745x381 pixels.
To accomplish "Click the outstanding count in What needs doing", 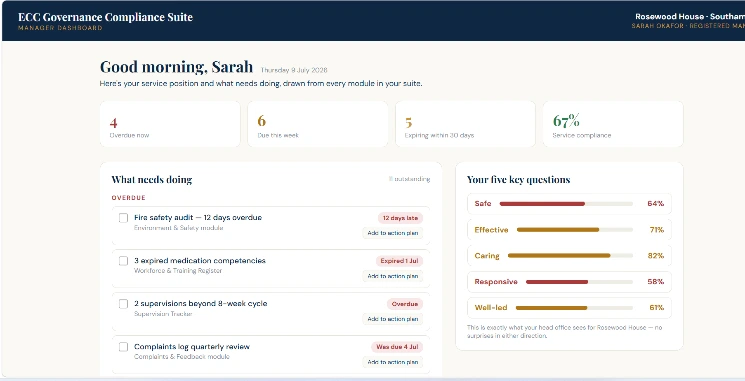I will coord(409,179).
